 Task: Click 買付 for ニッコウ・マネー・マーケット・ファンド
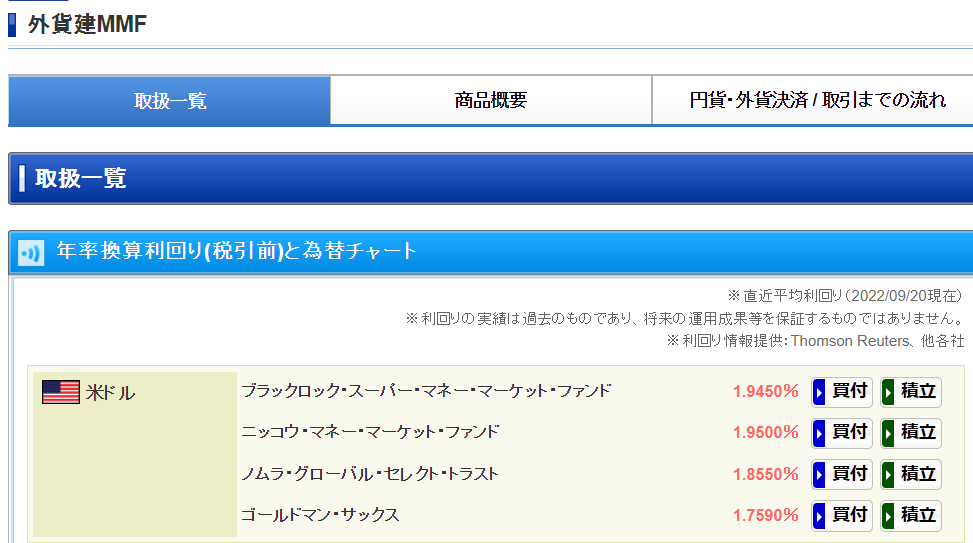tap(842, 433)
